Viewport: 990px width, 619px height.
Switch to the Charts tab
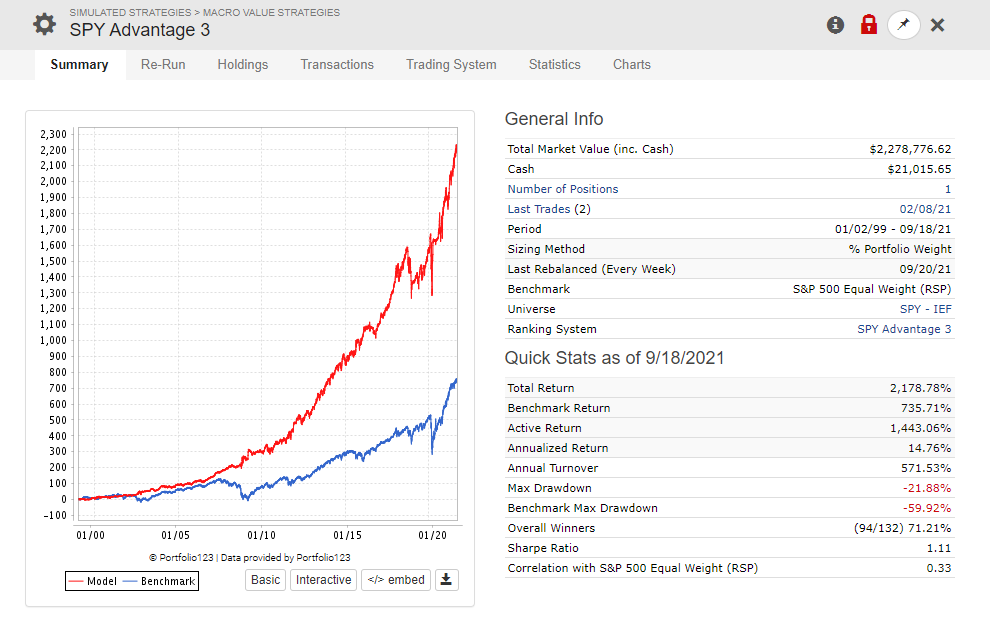coord(631,64)
